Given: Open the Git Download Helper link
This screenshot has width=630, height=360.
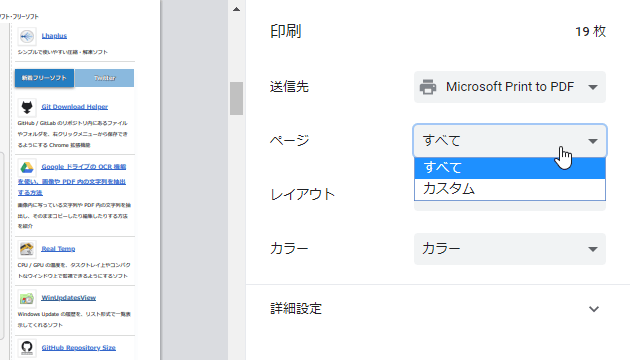Looking at the screenshot, I should coord(75,106).
